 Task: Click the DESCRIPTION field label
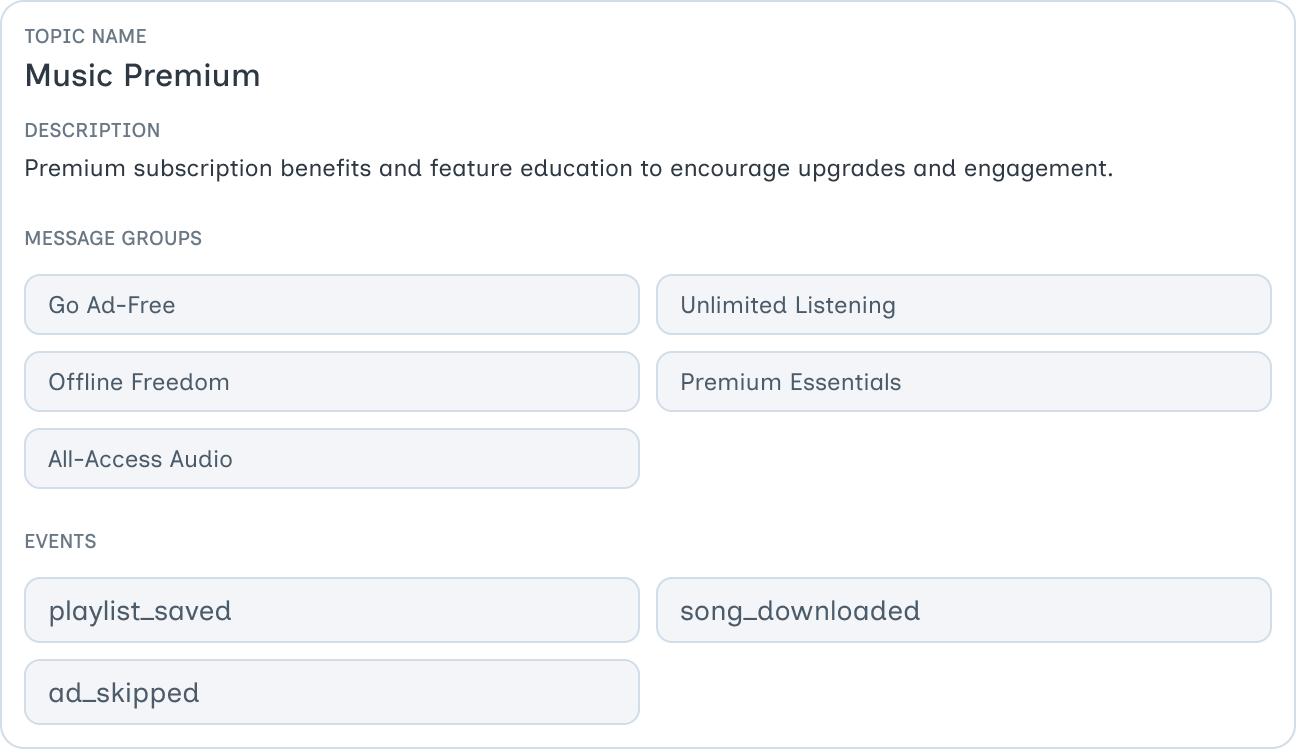92,131
